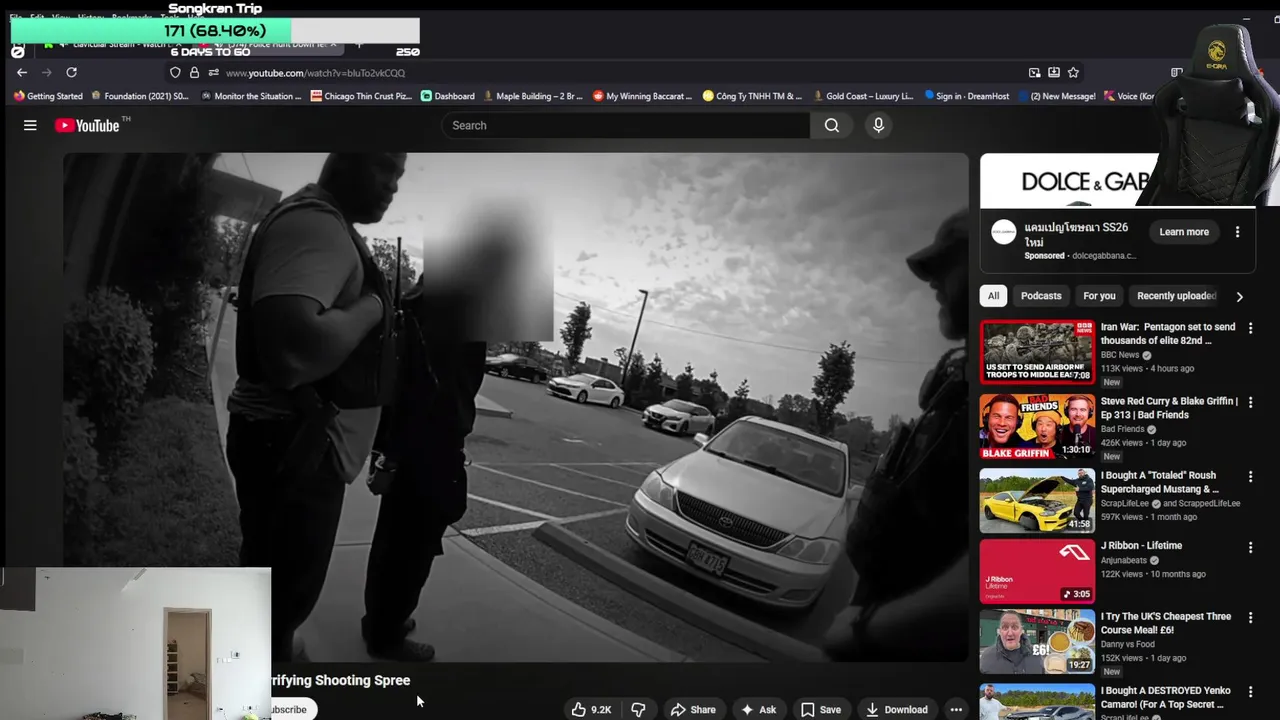Open the Monitor the Situation bookmark
The width and height of the screenshot is (1280, 720).
point(251,96)
